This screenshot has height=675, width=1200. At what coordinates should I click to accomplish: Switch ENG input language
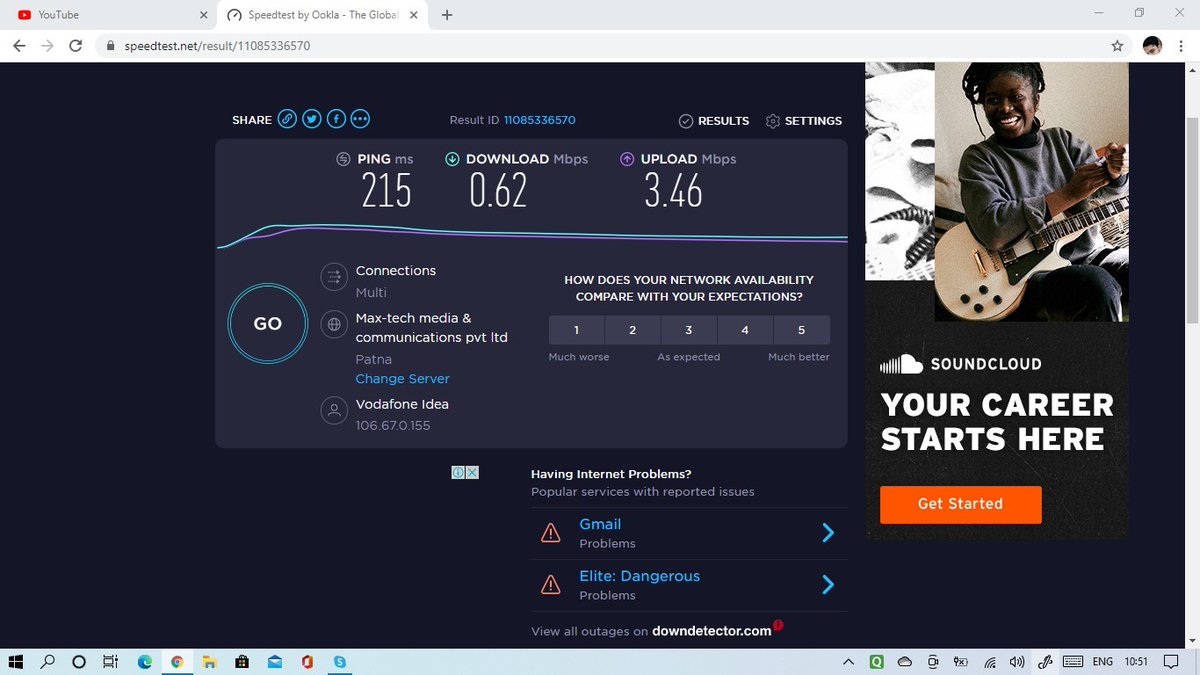coord(1102,662)
